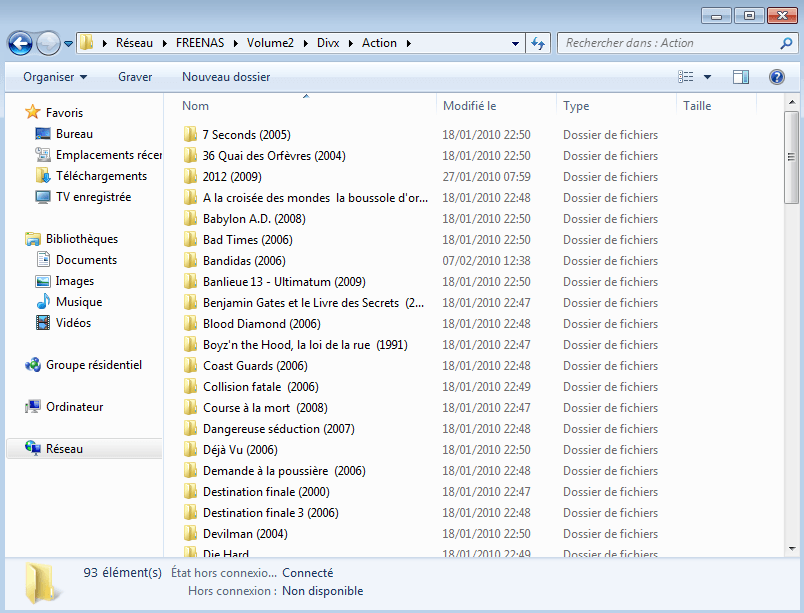
Task: Open the recent pages dropdown next to Forward
Action: pyautogui.click(x=68, y=44)
